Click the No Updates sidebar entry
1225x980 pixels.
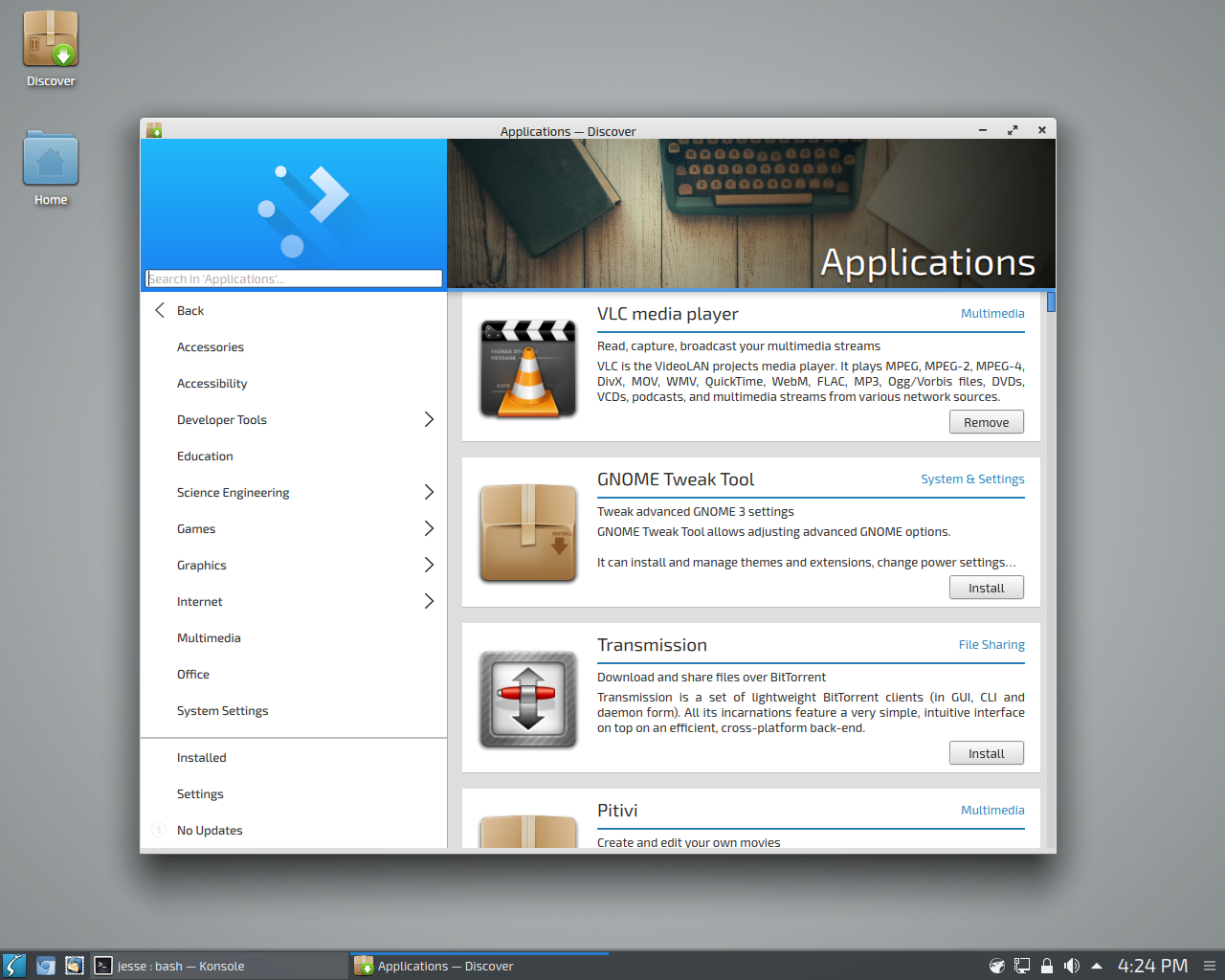(294, 830)
